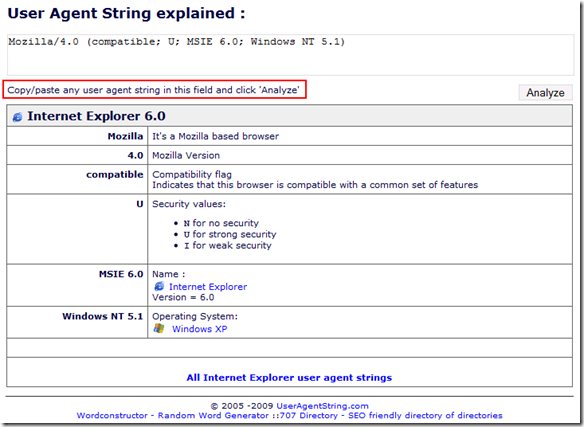Click 'I for weak security' bullet
584x427 pixels.
228,245
